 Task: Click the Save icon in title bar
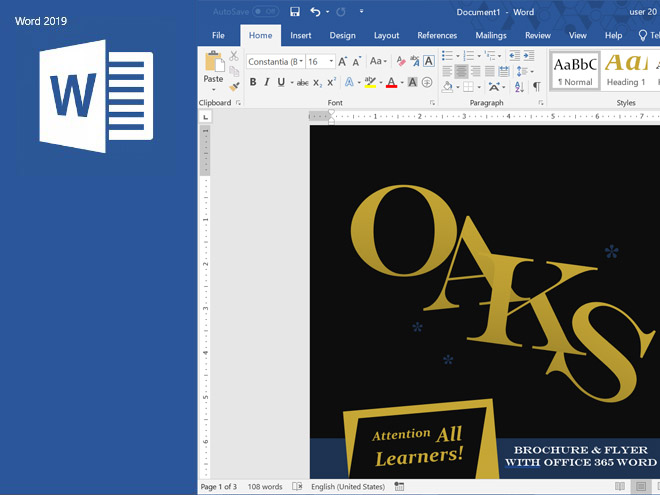point(295,12)
